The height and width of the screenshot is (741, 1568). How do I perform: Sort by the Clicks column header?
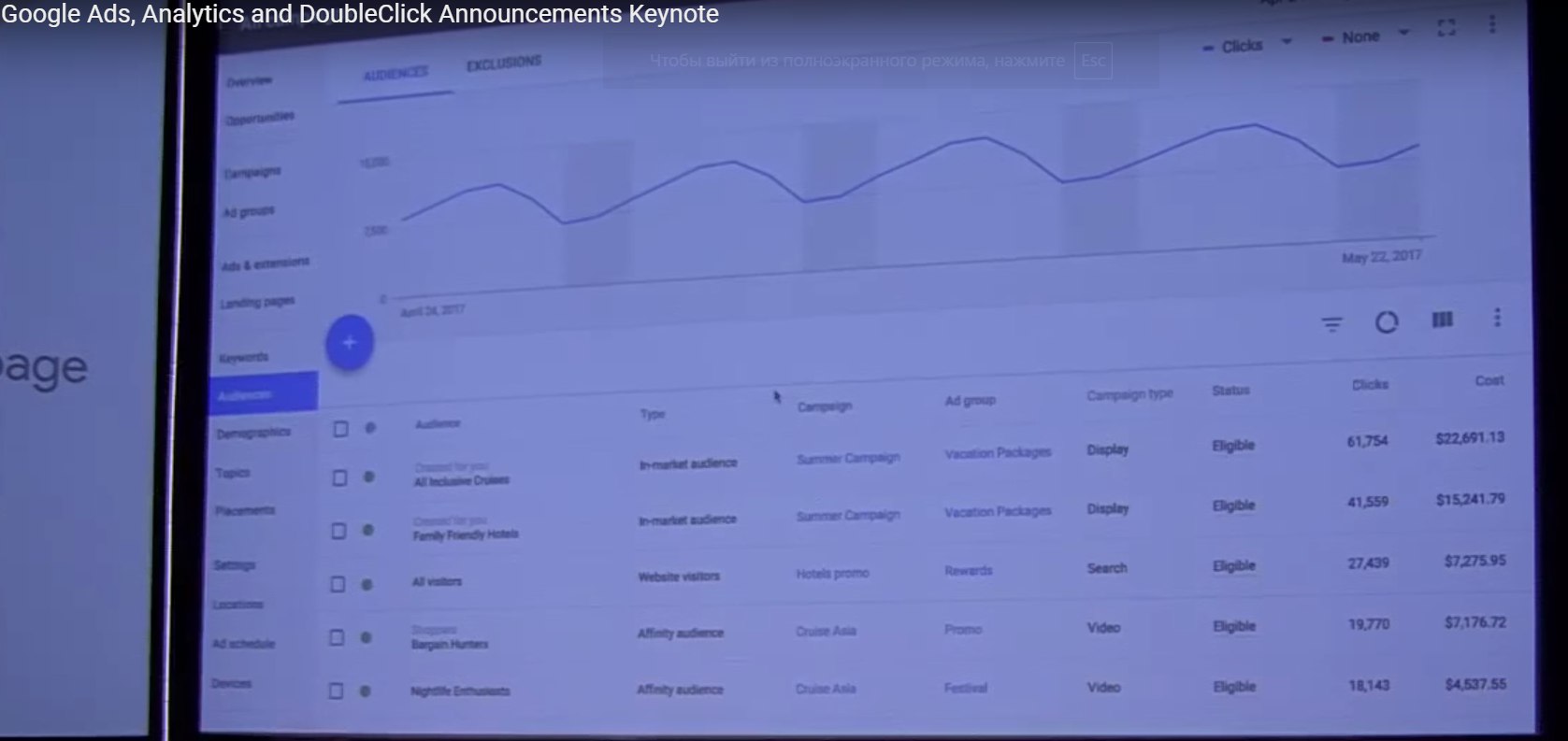pyautogui.click(x=1370, y=384)
